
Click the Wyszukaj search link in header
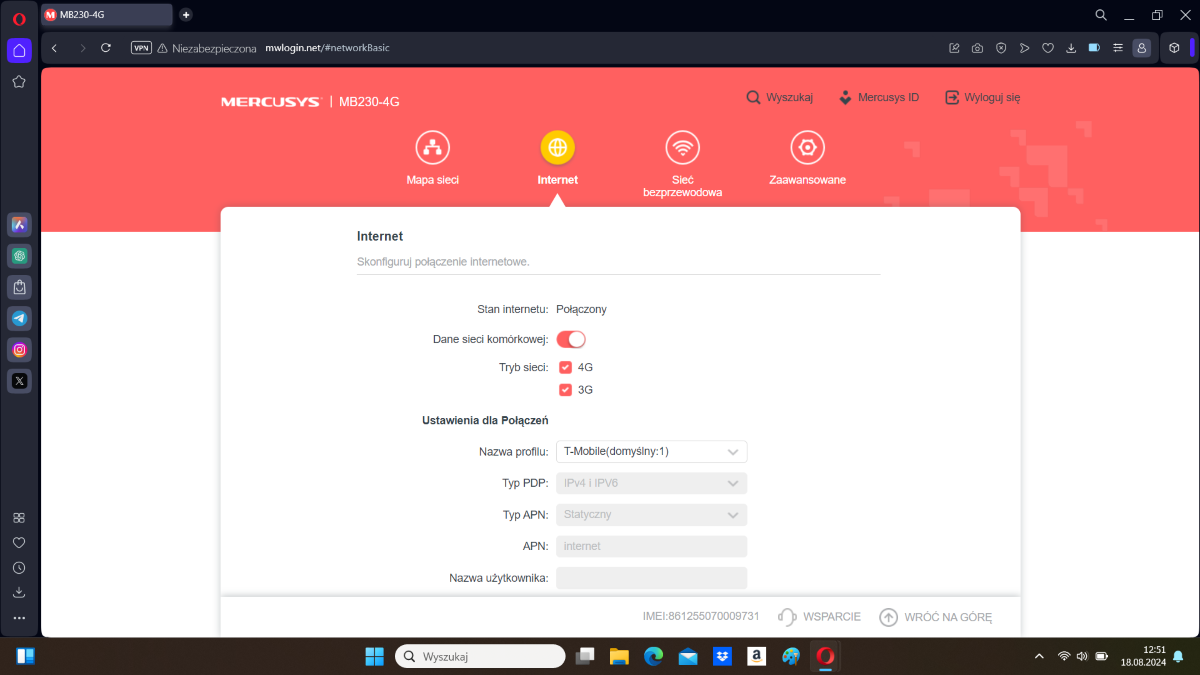point(779,98)
